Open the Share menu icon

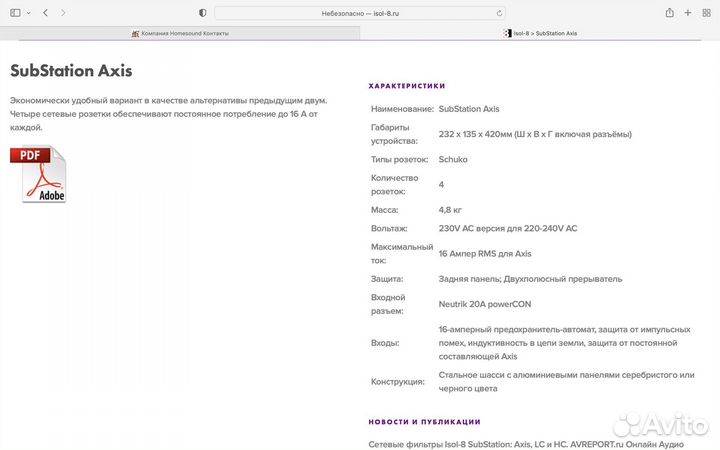(669, 13)
